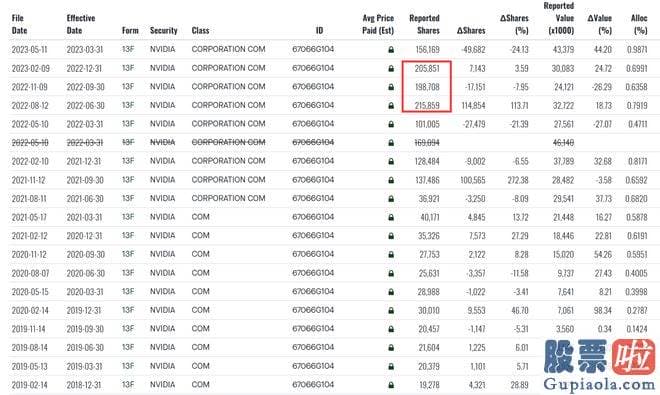Click the lock icon in the 2020-05-15 row
Viewport: 660px width, 395px height.
tap(391, 292)
